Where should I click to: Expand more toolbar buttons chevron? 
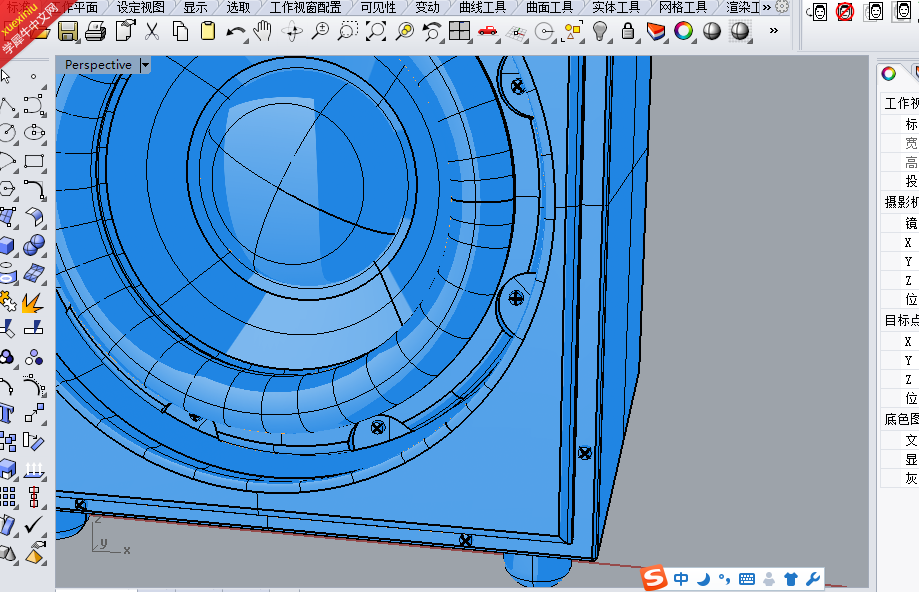[x=774, y=30]
